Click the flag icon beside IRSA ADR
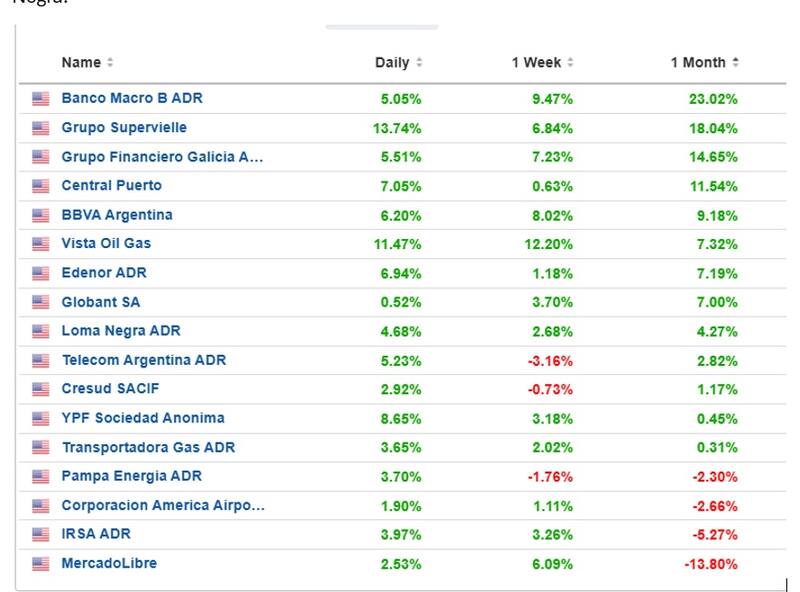 coord(40,535)
